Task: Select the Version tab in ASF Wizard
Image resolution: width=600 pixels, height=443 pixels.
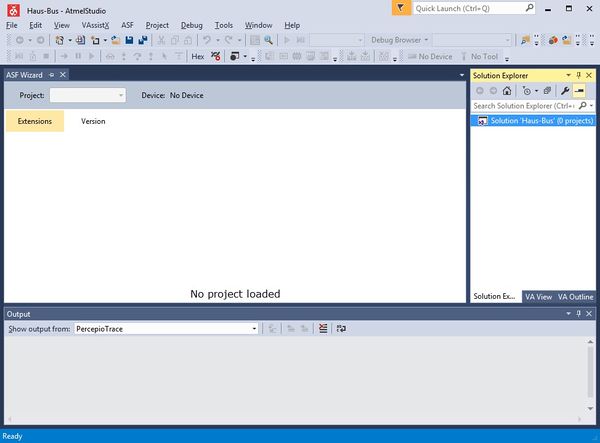Action: (x=93, y=121)
